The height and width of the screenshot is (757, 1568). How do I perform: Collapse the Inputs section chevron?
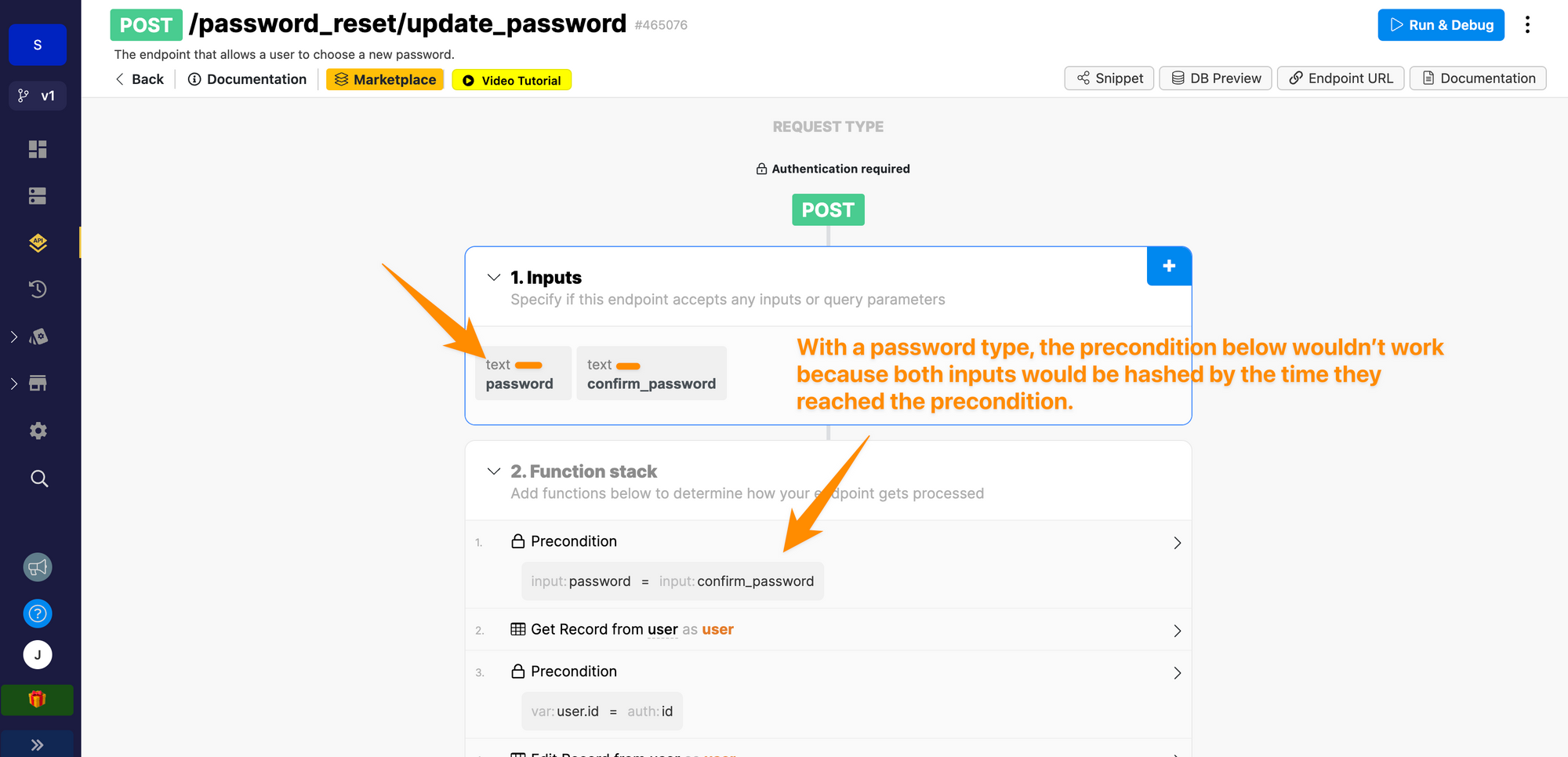point(494,278)
